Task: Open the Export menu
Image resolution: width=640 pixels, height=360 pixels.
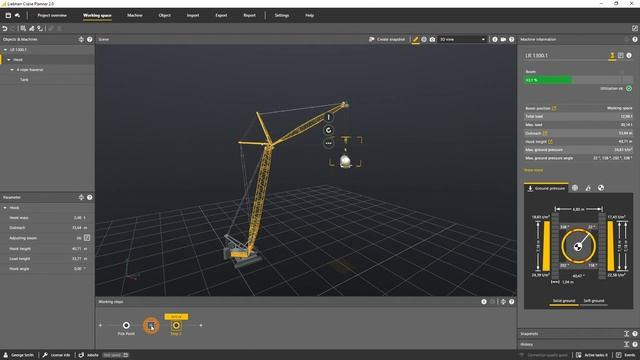Action: pos(221,16)
